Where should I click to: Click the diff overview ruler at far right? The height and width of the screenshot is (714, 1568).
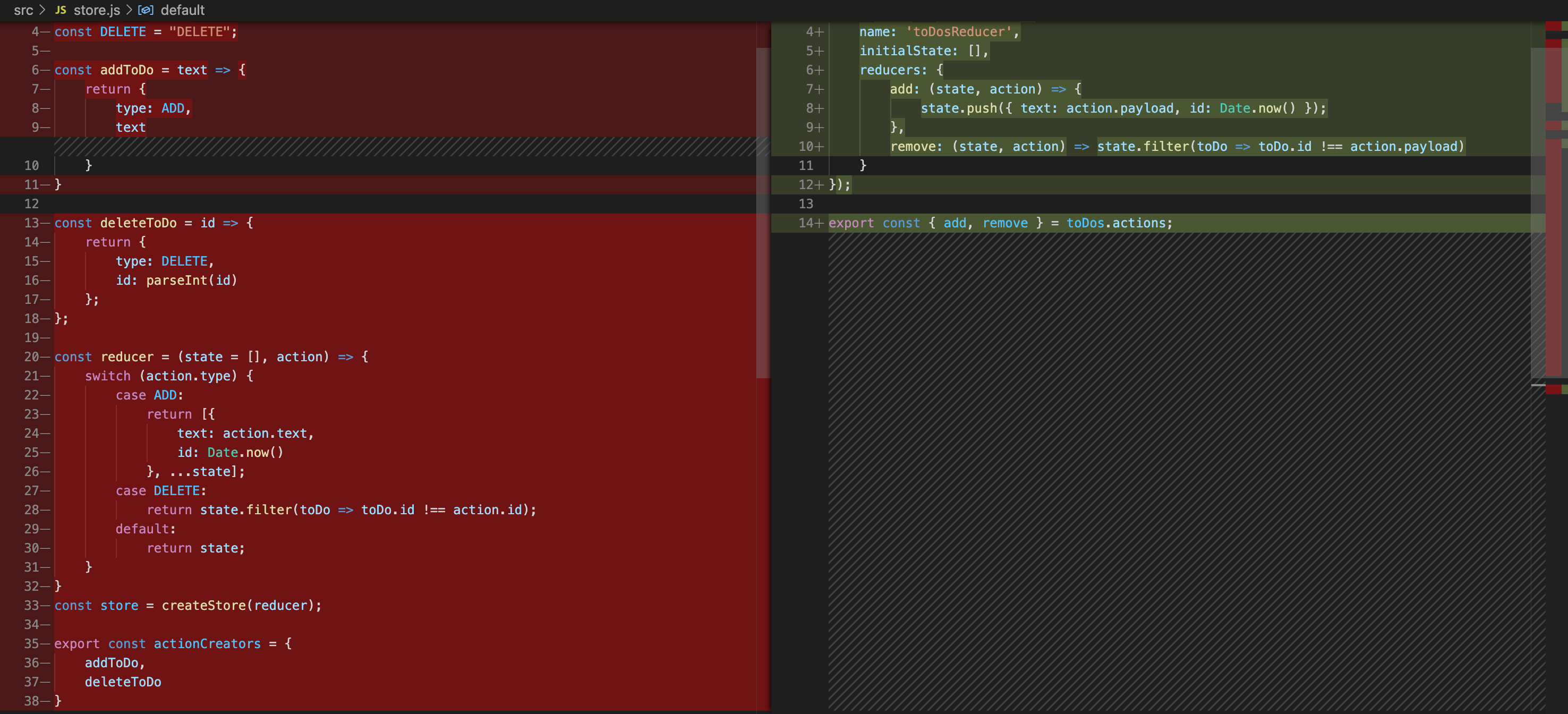click(x=1556, y=243)
